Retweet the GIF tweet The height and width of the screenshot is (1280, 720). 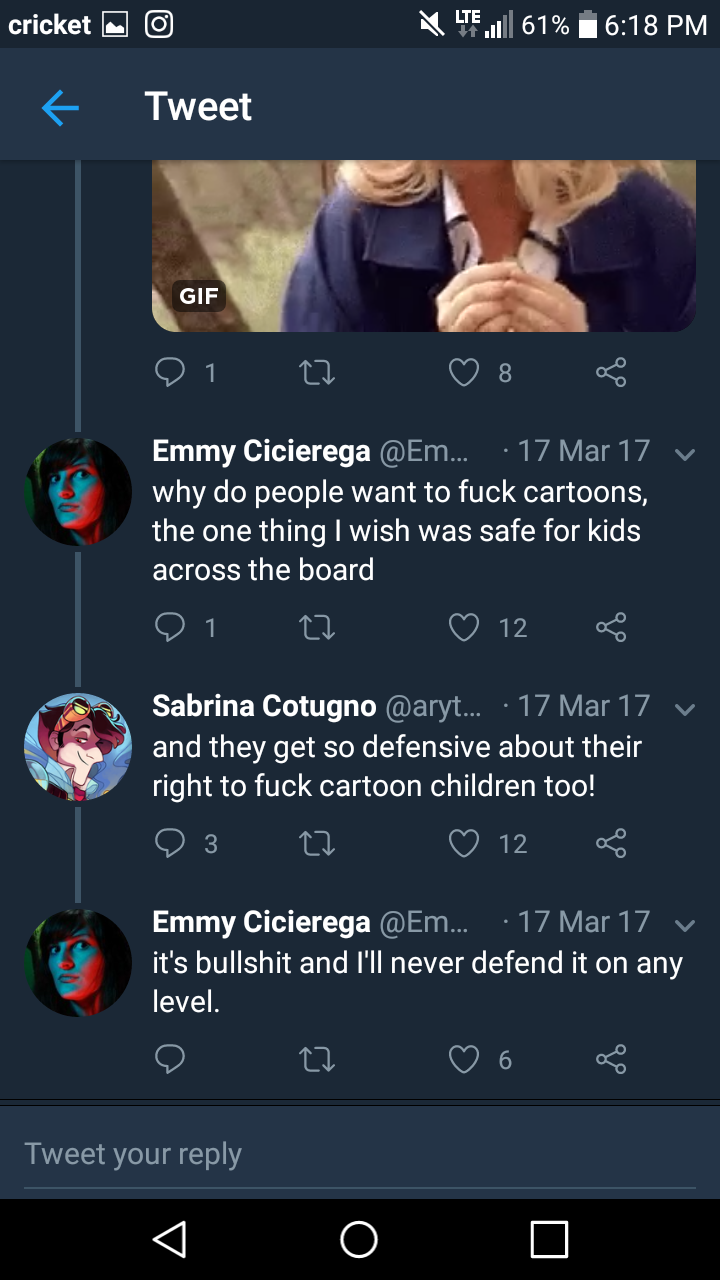click(317, 372)
